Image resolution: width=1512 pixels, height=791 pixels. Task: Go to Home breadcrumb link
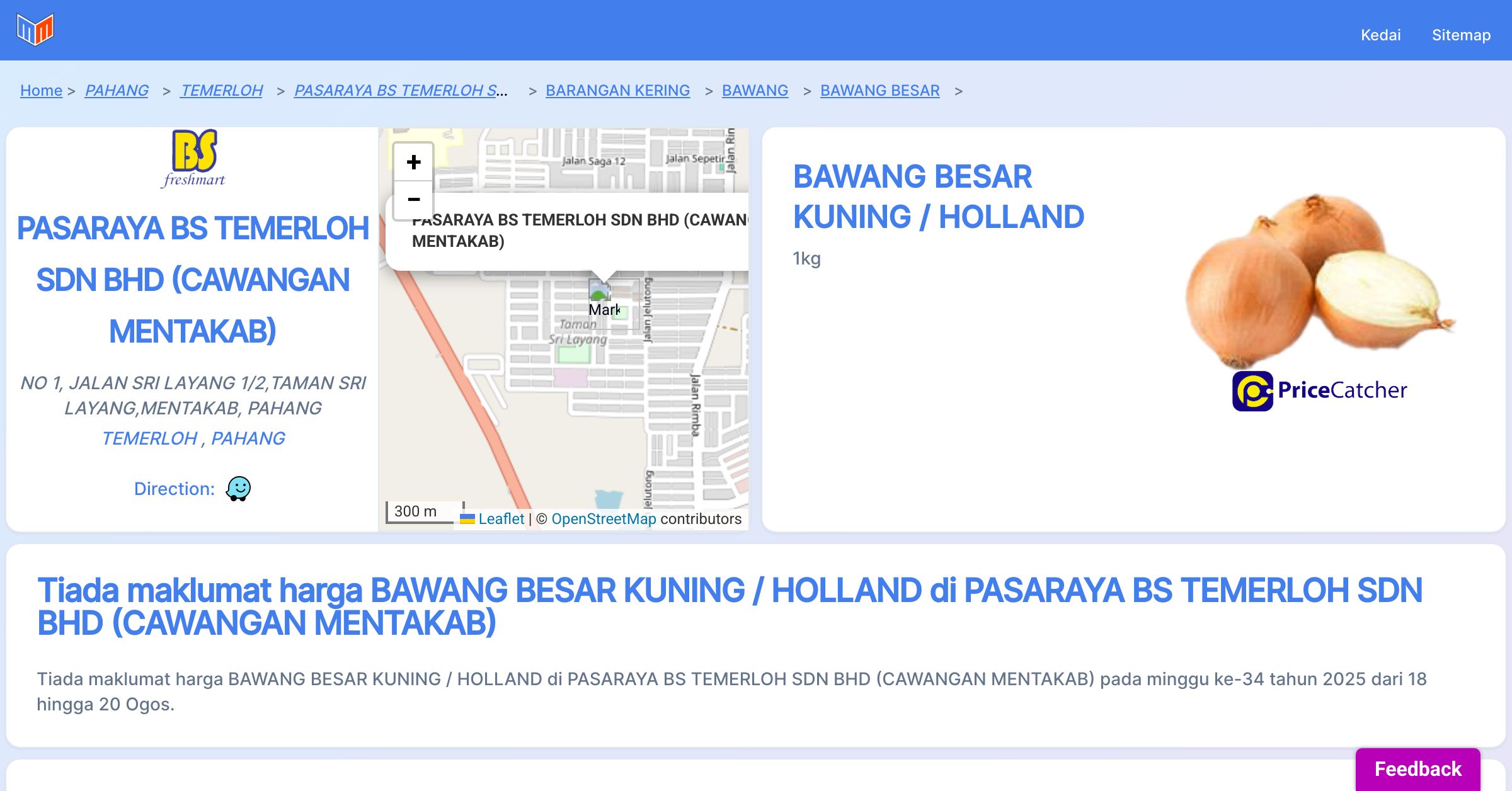(x=41, y=91)
